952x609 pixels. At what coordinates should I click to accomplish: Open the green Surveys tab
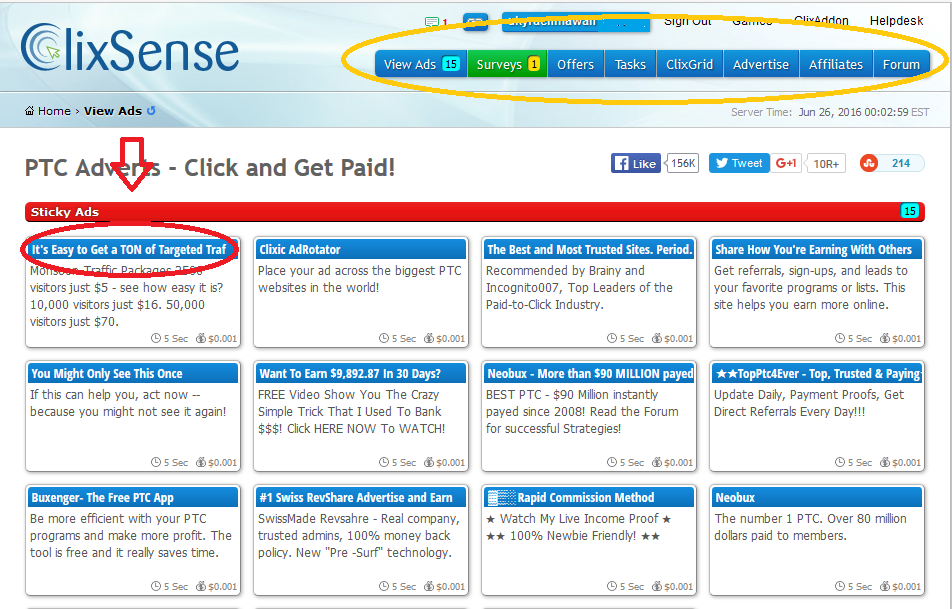507,64
